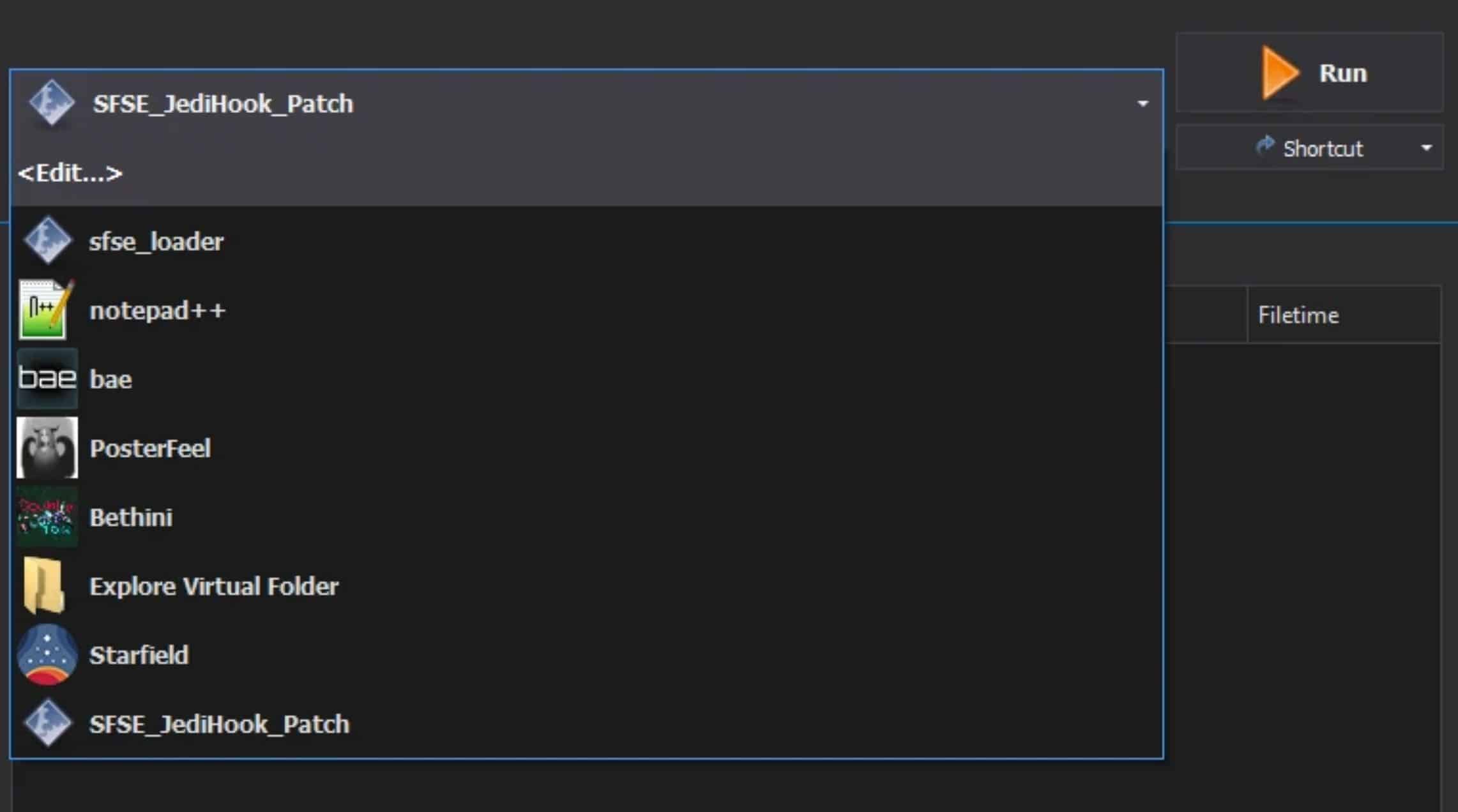Sort by the Filetime column header
1458x812 pixels.
pyautogui.click(x=1298, y=315)
